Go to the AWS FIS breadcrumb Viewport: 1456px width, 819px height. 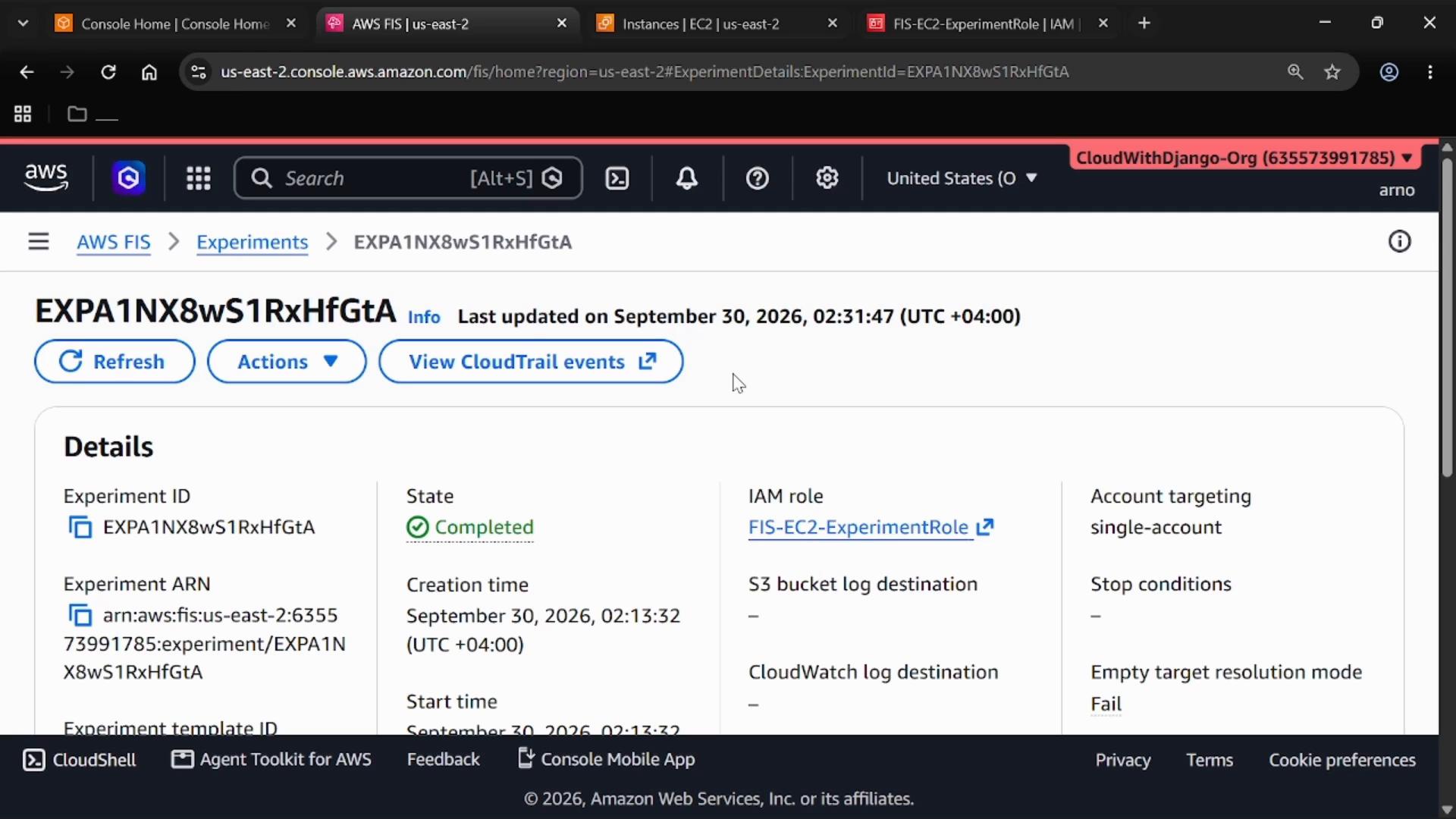click(114, 242)
